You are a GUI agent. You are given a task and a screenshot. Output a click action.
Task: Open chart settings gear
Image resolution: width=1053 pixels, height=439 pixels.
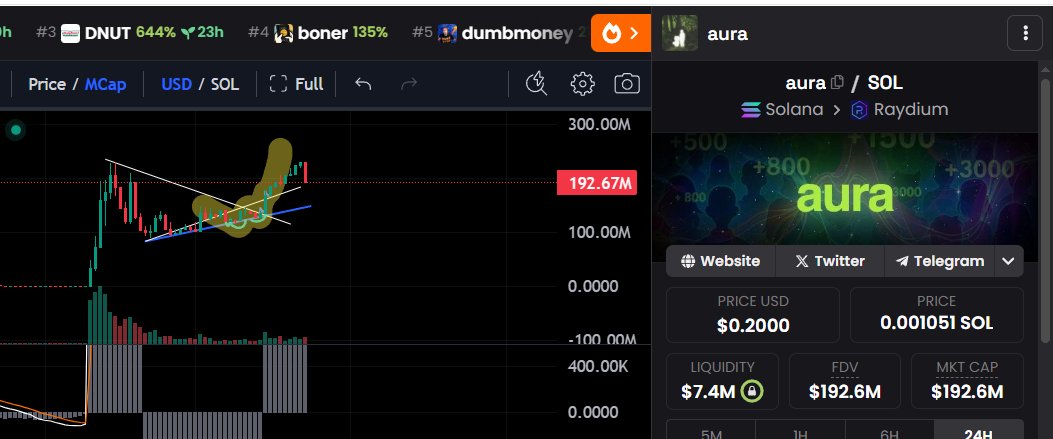pos(582,84)
